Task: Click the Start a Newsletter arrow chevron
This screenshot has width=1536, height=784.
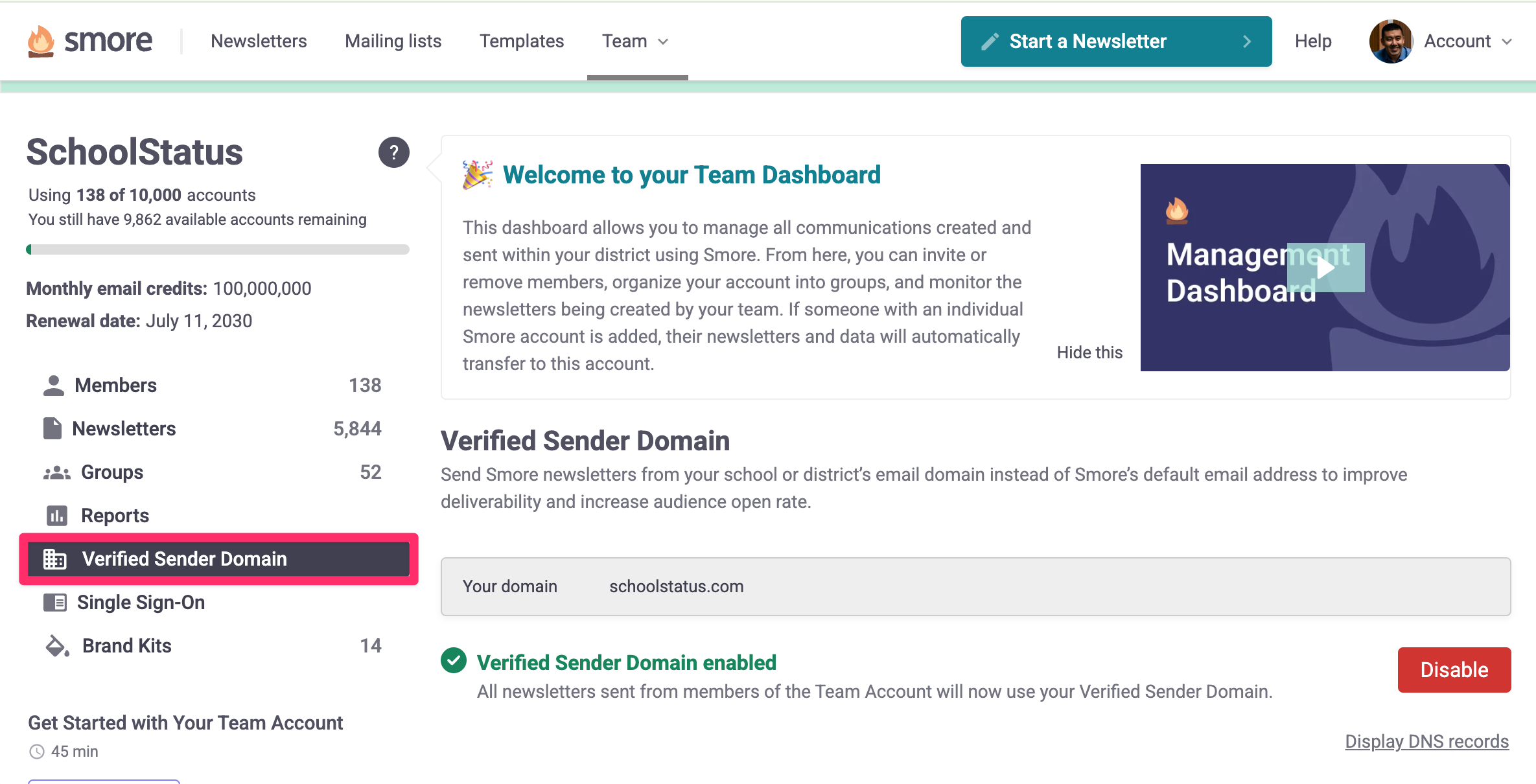Action: click(1247, 41)
